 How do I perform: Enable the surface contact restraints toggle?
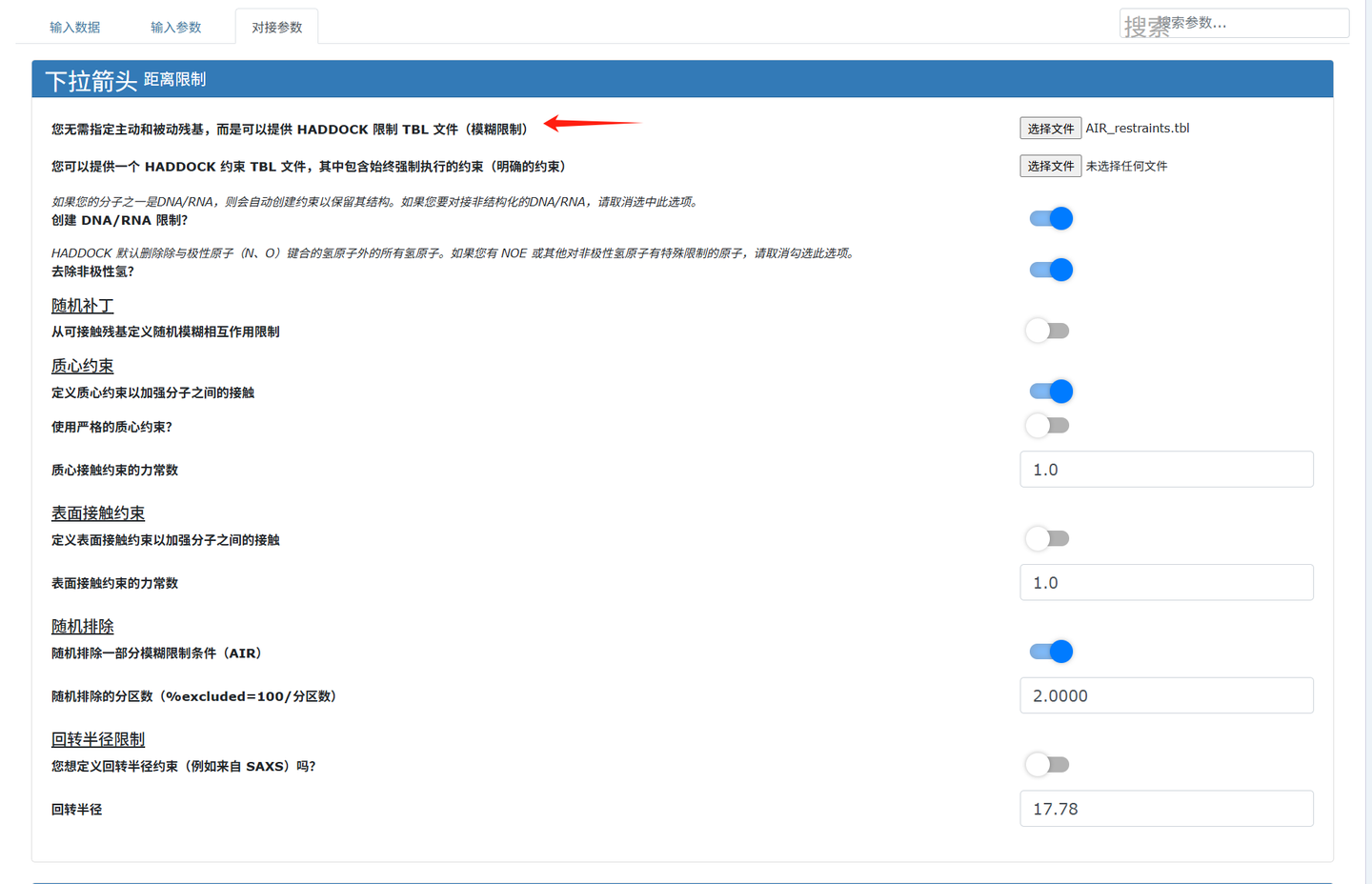point(1046,538)
